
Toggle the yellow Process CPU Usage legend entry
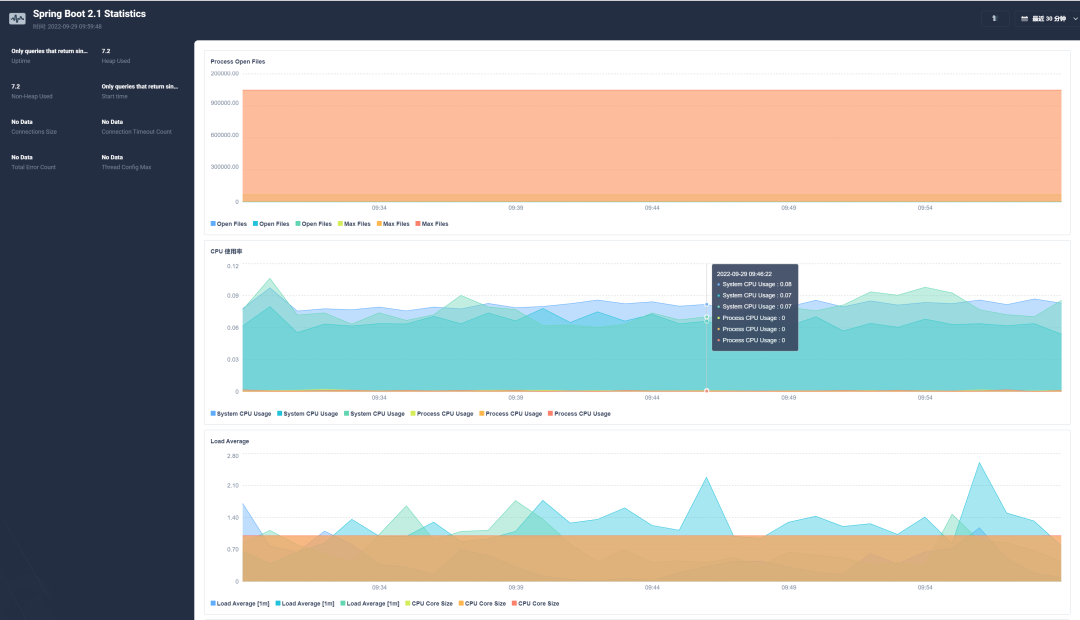tap(442, 414)
